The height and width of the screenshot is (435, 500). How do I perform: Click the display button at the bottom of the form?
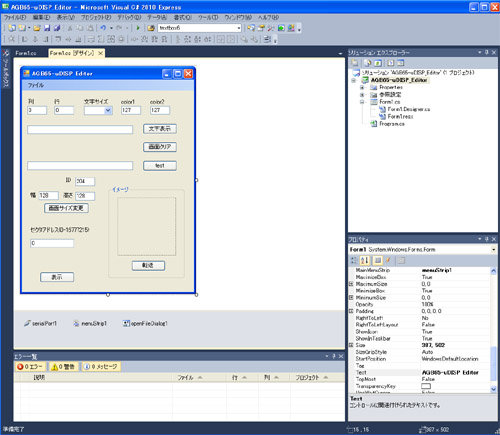point(57,277)
